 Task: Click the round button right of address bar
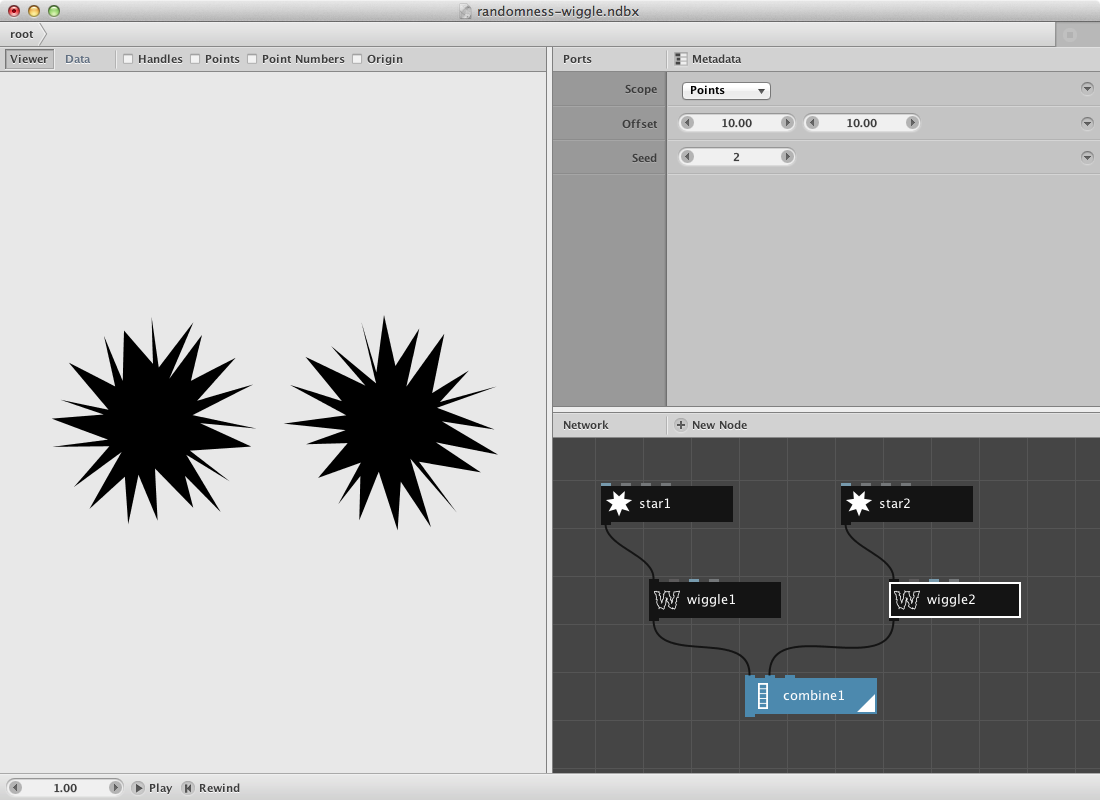pyautogui.click(x=1070, y=34)
